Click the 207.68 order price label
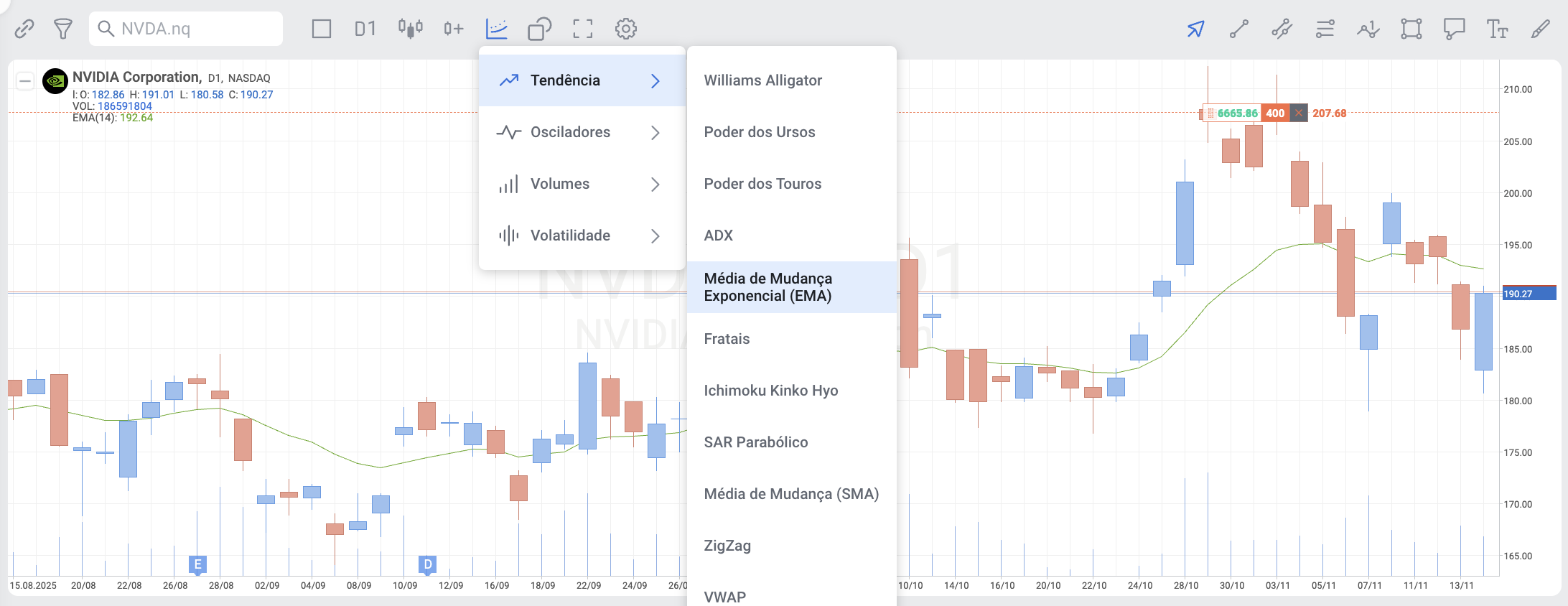The height and width of the screenshot is (606, 1568). click(x=1329, y=113)
